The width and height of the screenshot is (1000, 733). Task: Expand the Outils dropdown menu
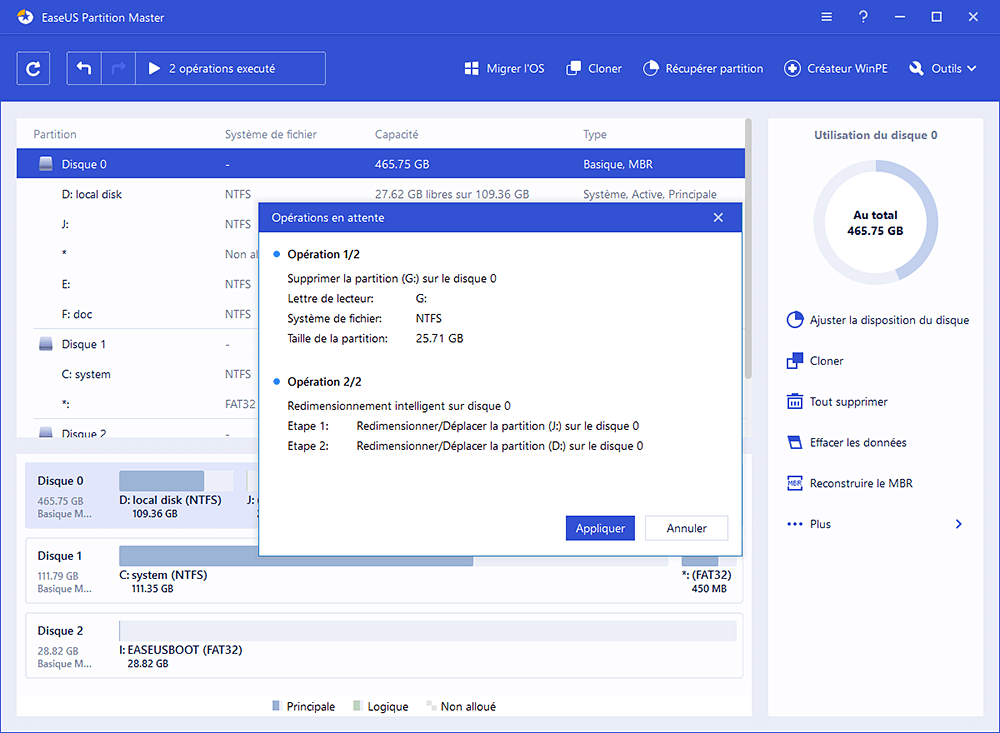(x=942, y=69)
